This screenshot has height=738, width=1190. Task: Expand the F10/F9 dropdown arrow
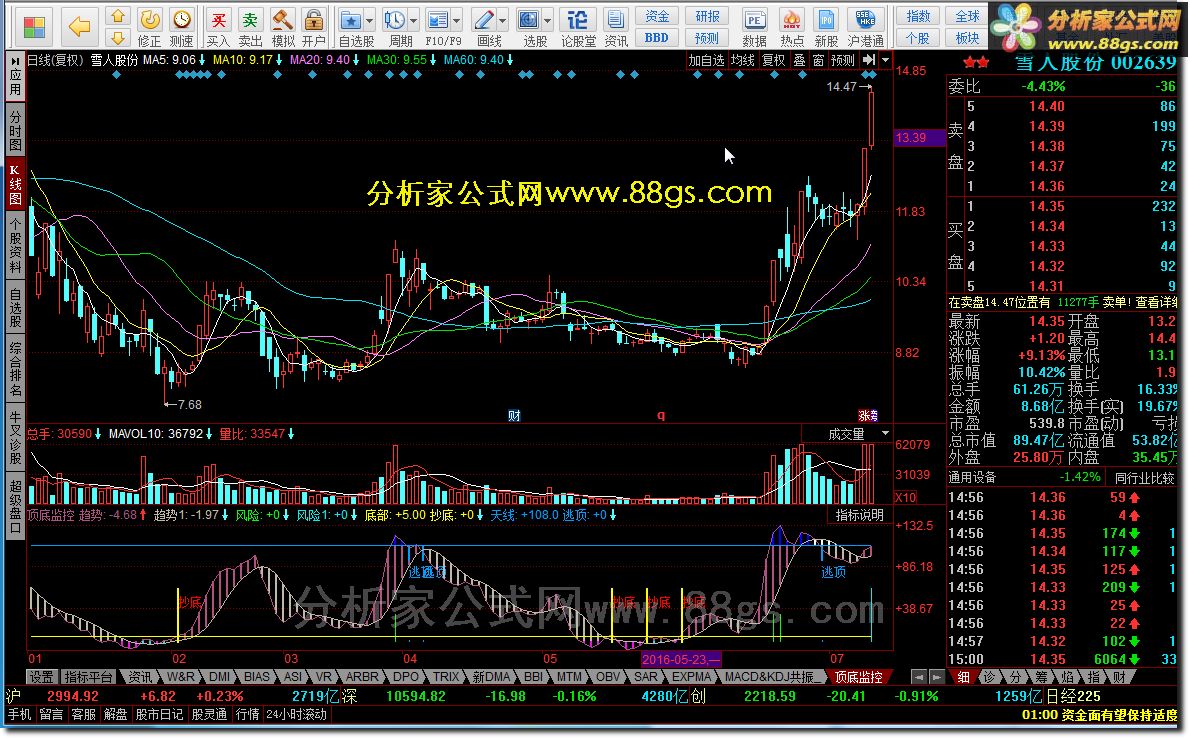[x=458, y=20]
